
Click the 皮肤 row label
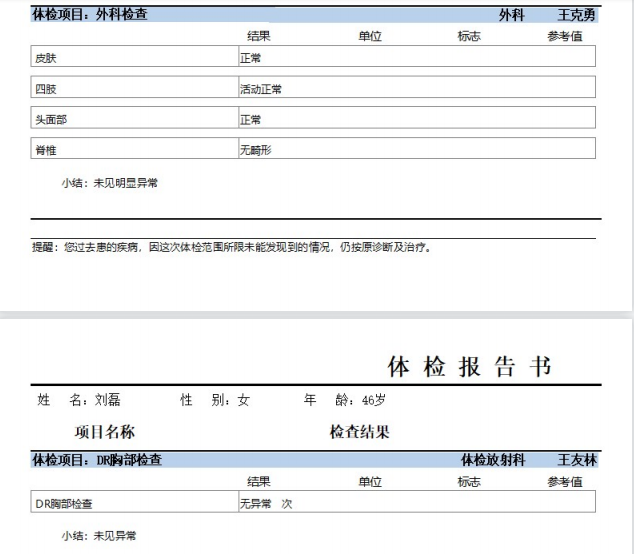pyautogui.click(x=45, y=58)
